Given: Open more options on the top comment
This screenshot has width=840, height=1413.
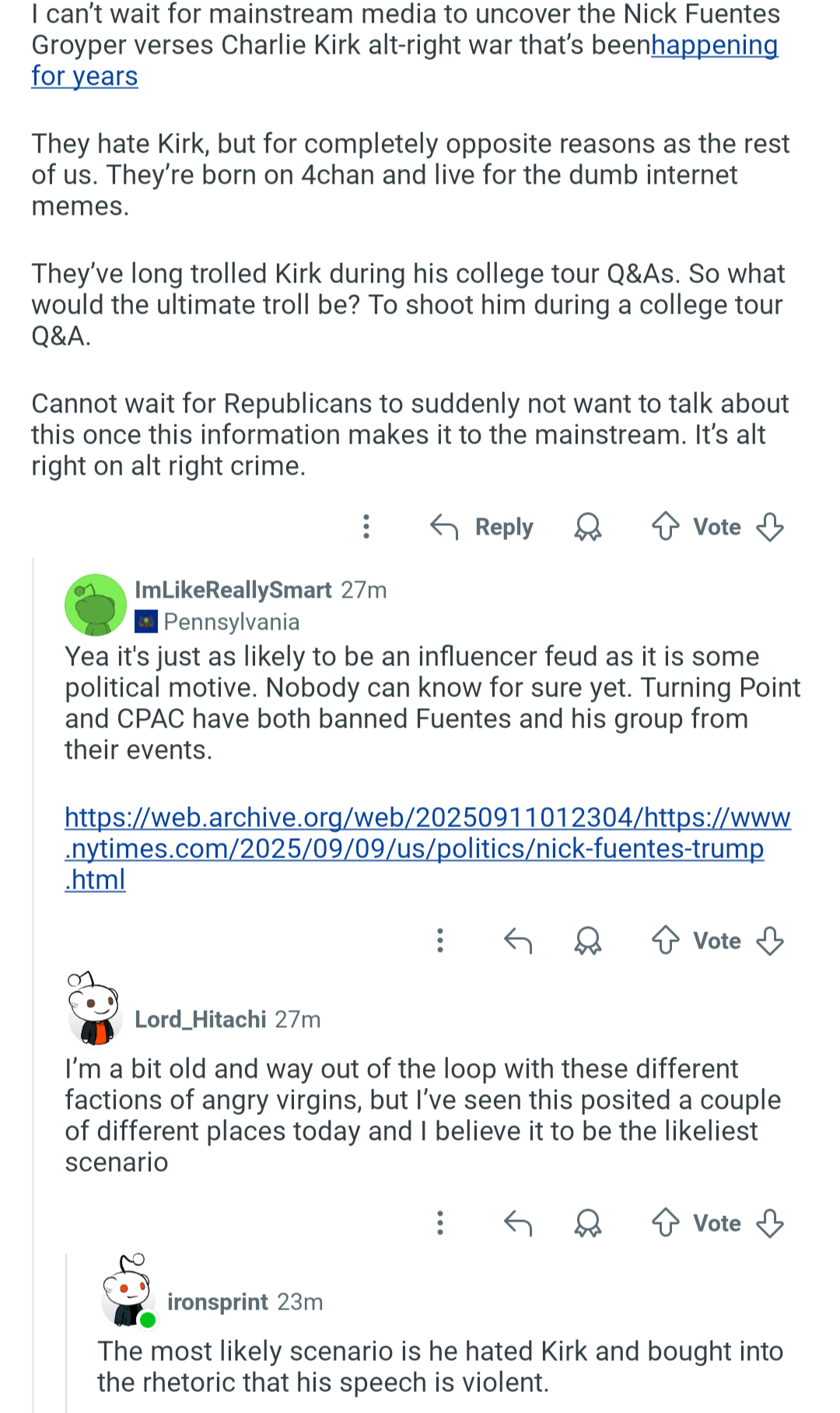Looking at the screenshot, I should pos(366,527).
